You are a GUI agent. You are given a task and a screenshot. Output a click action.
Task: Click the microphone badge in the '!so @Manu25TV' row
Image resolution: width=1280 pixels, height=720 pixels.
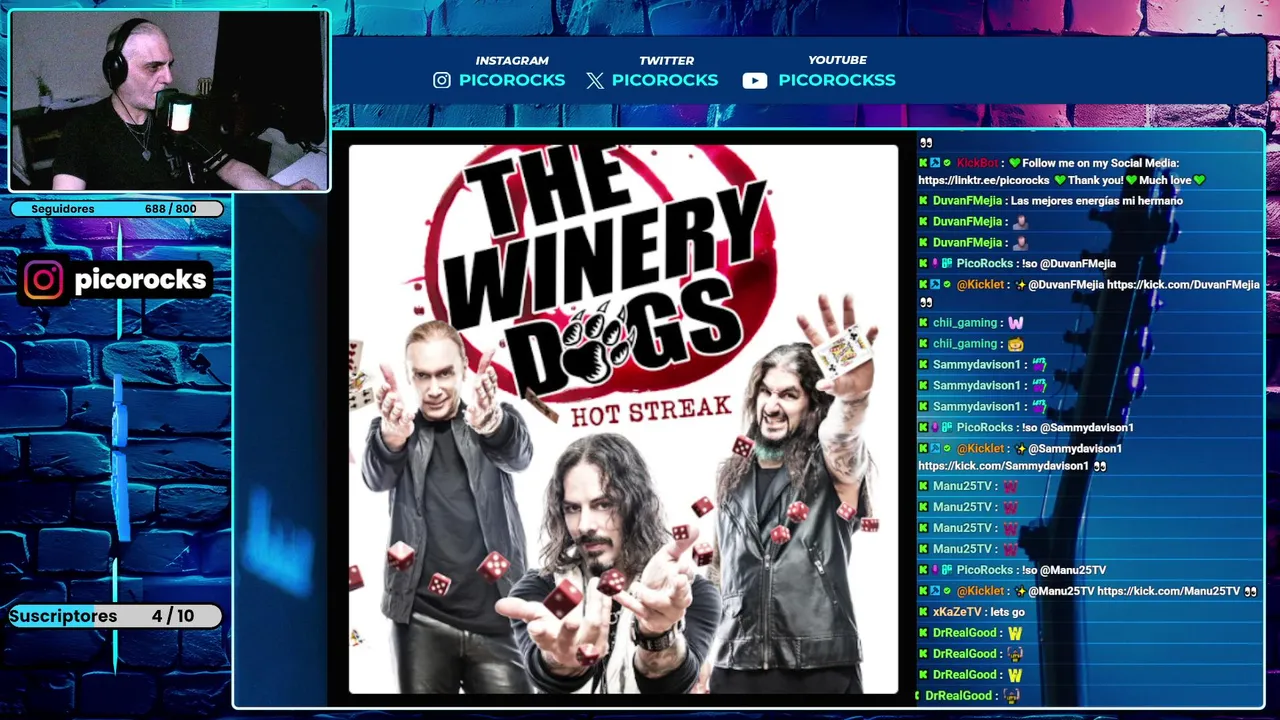pos(935,570)
